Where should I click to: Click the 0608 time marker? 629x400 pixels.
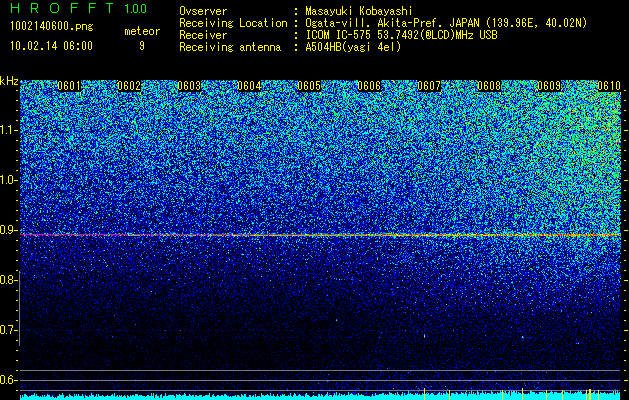(489, 86)
